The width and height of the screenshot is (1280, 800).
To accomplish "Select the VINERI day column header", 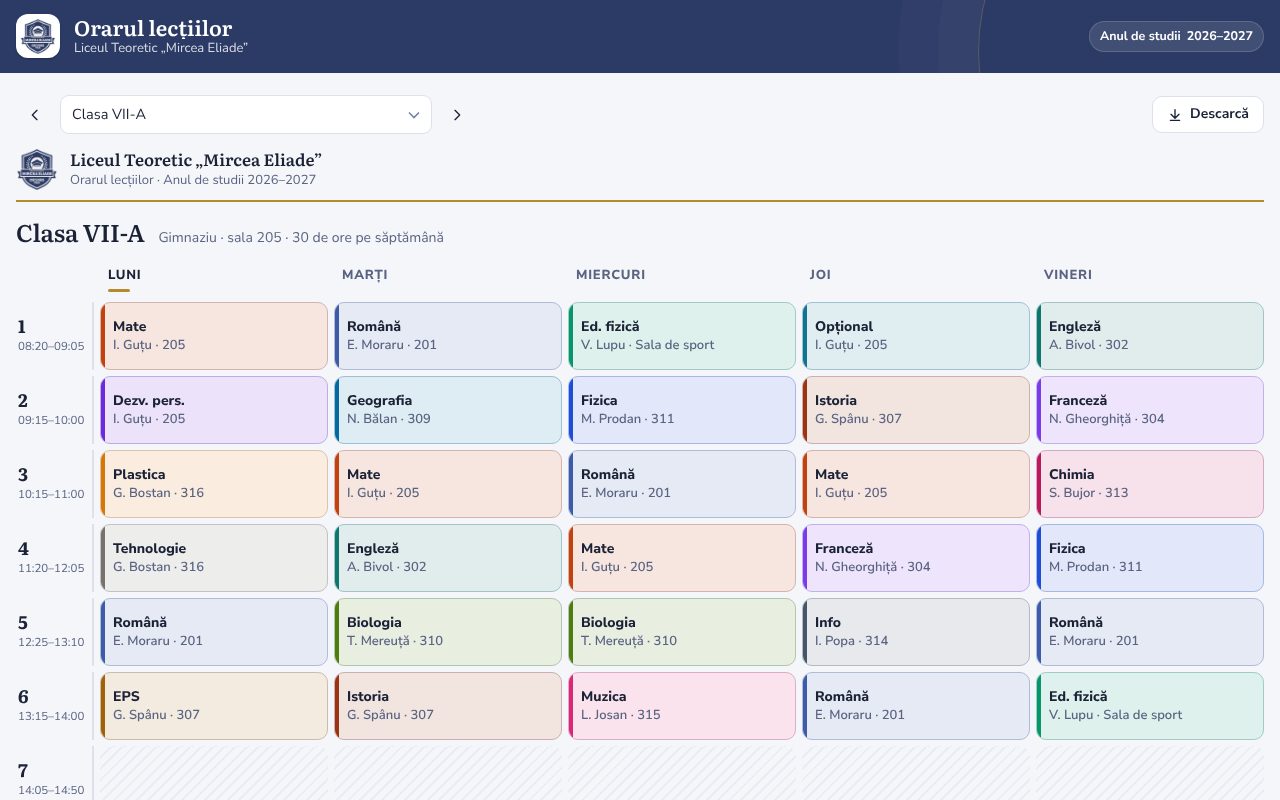I will [1068, 275].
